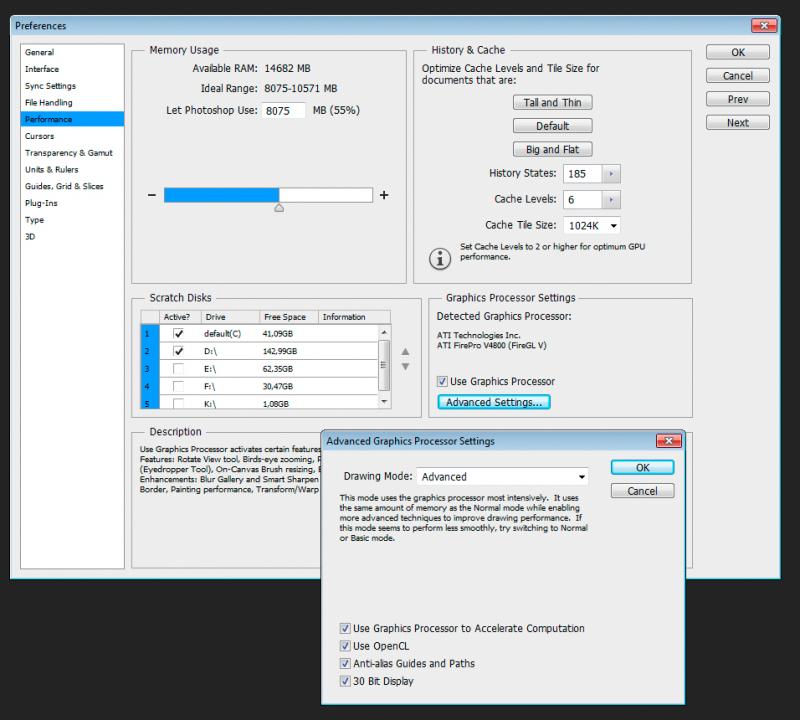The image size is (800, 720).
Task: Click the memory usage slider track
Action: coord(268,195)
